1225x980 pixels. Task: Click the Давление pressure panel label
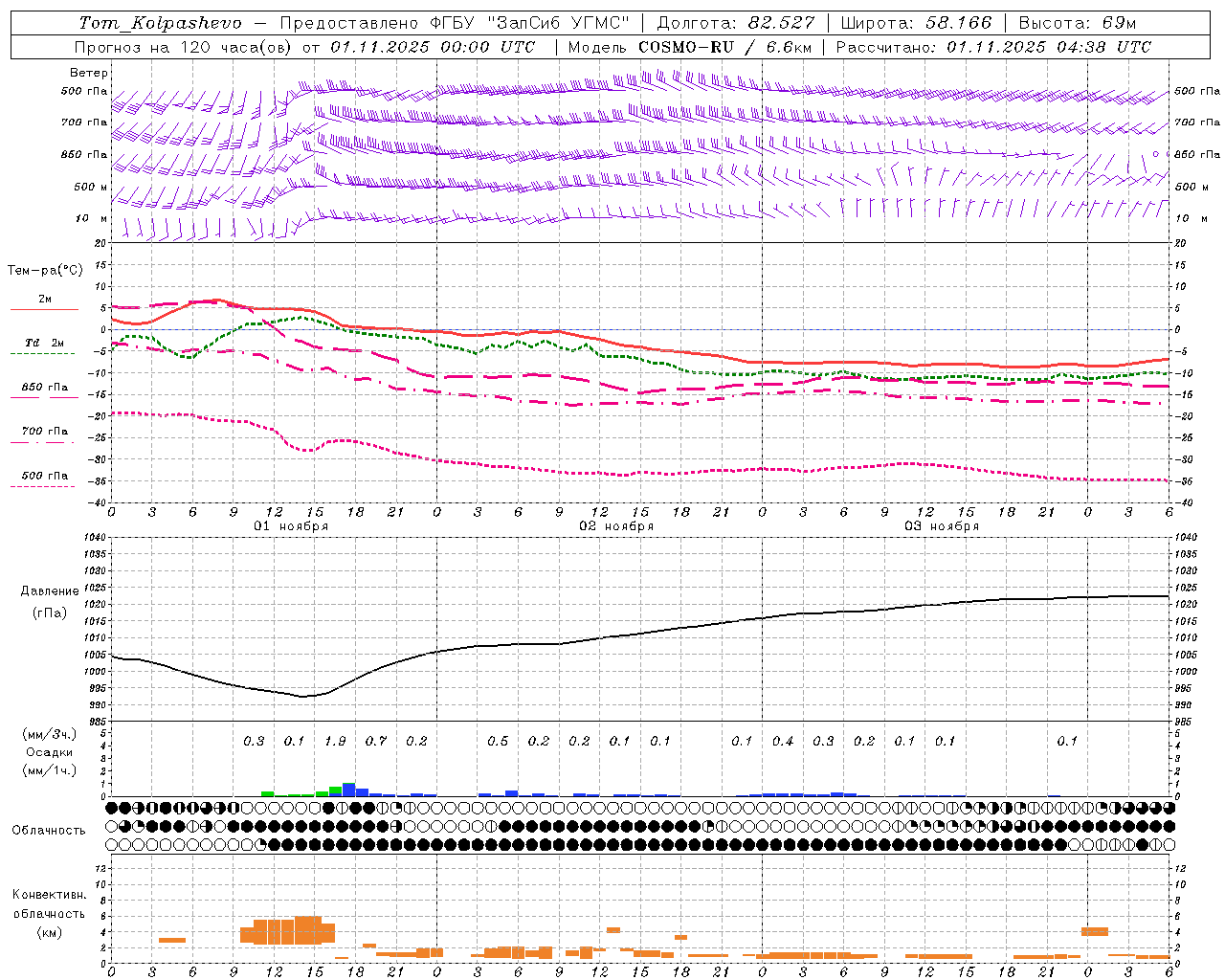[50, 591]
